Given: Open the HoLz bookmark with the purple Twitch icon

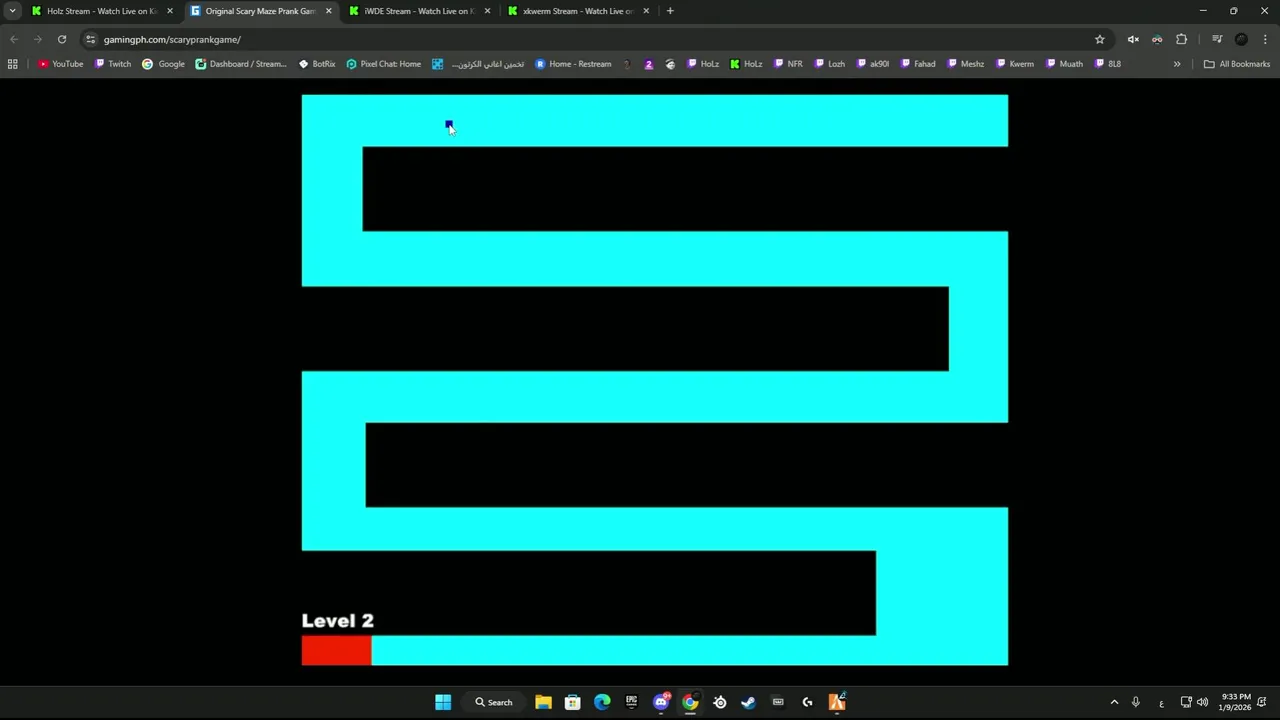Looking at the screenshot, I should [703, 64].
